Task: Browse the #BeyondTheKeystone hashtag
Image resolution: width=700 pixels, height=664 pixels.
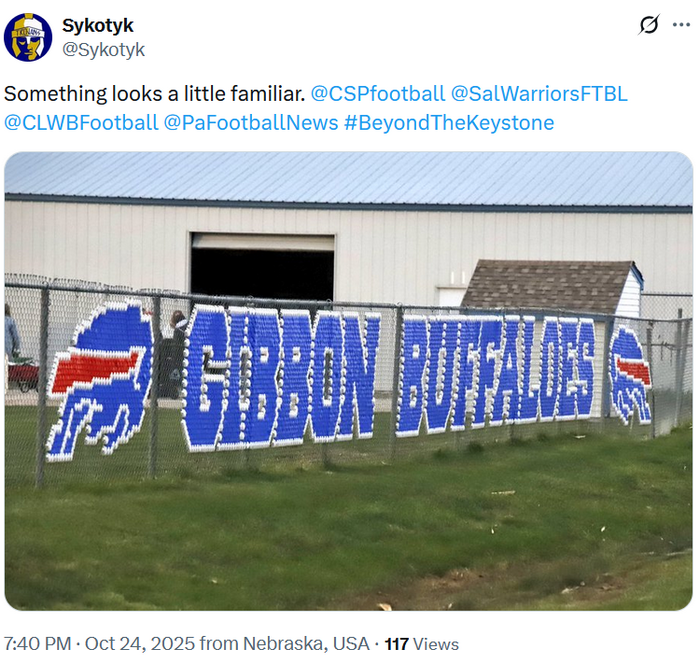Action: click(x=450, y=123)
